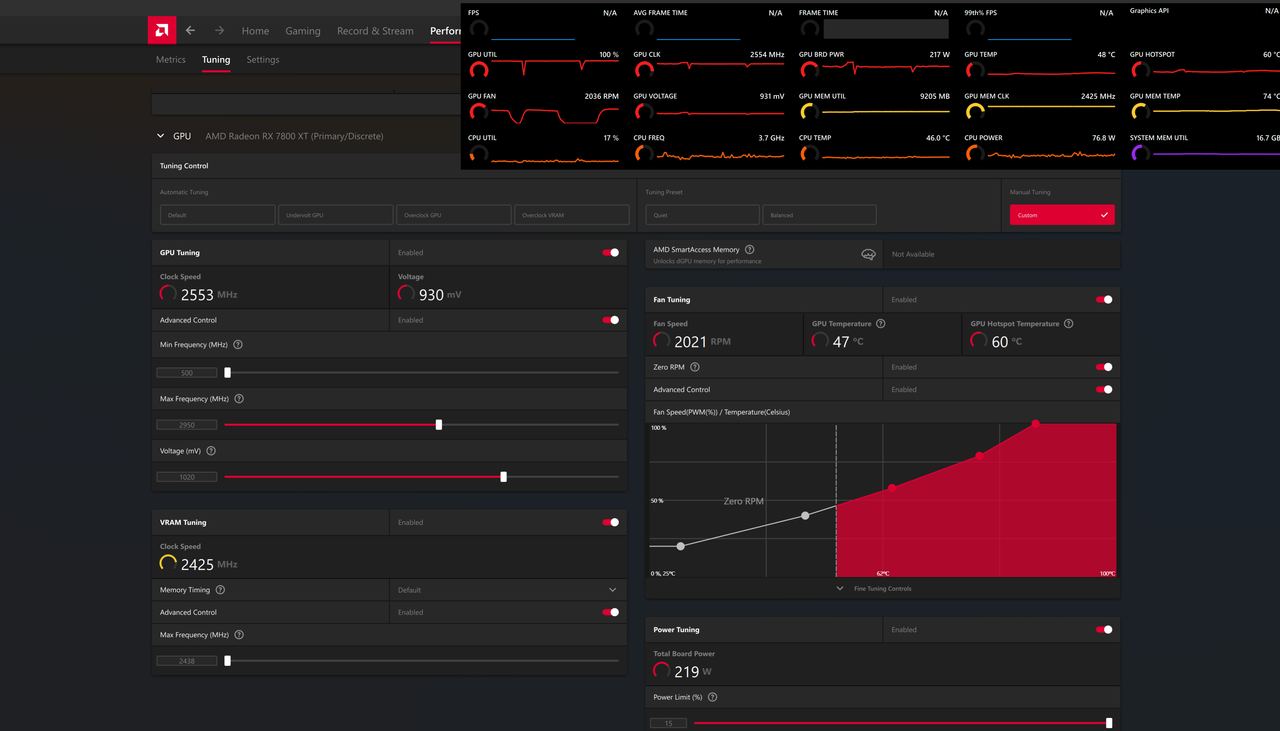Select the Default automatic tuning button
The height and width of the screenshot is (731, 1280).
tap(217, 215)
